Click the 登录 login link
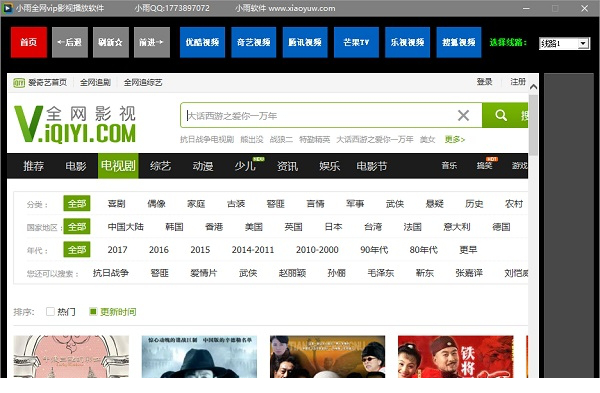This screenshot has height=393, width=600. click(484, 82)
